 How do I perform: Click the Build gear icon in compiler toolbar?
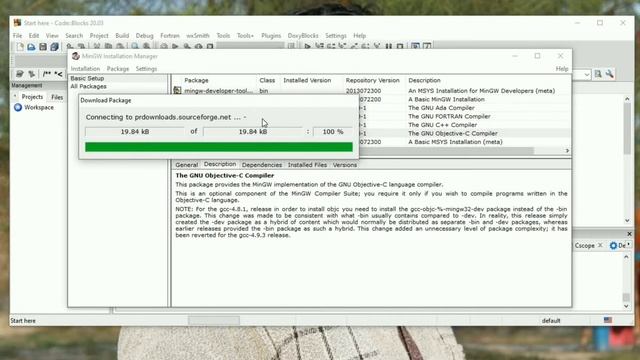tap(164, 47)
